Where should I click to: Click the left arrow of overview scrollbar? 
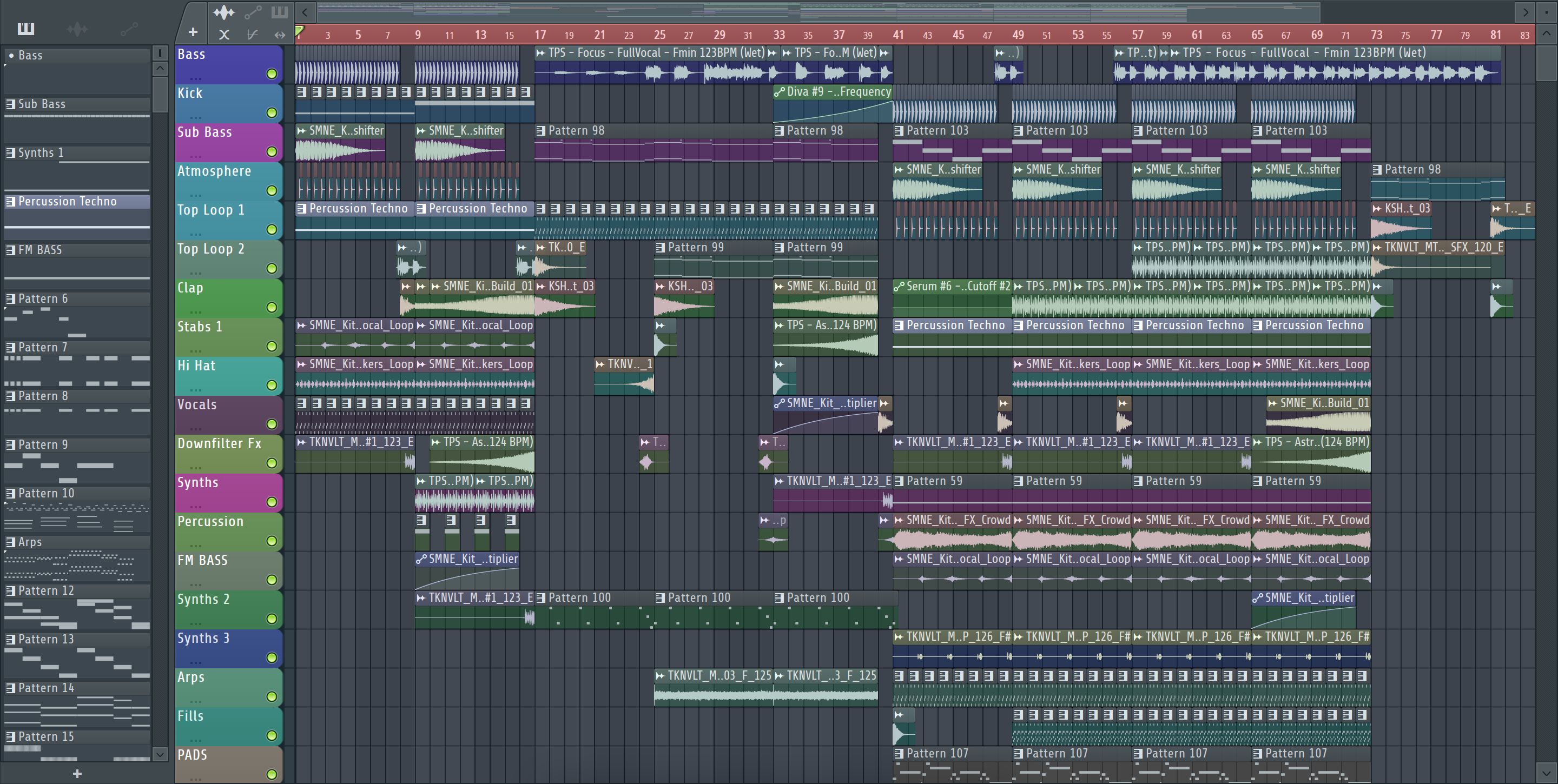tap(305, 11)
